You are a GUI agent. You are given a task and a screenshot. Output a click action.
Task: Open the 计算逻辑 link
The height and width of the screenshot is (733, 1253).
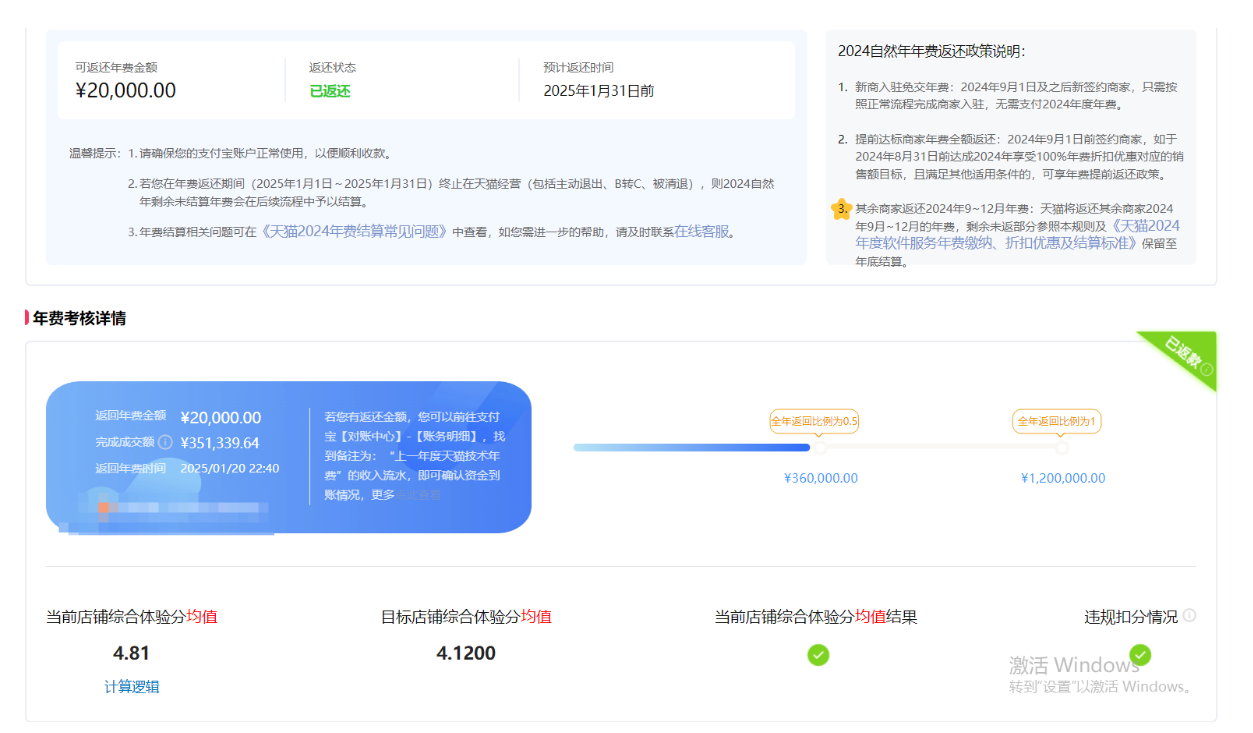tap(131, 686)
